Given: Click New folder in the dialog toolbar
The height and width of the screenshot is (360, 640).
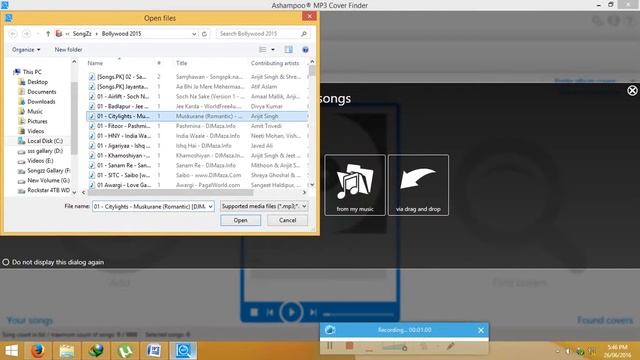Looking at the screenshot, I should coord(69,50).
